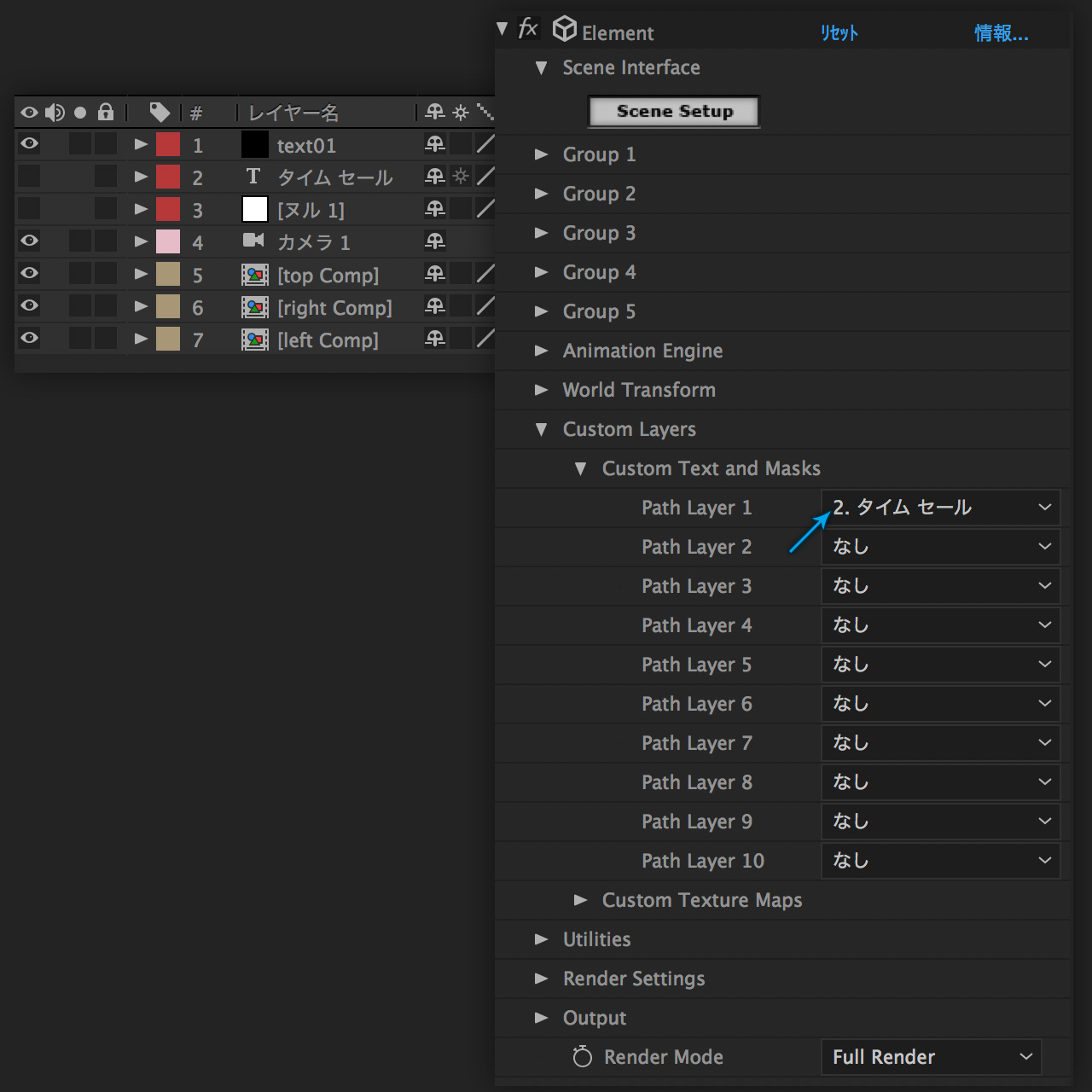Viewport: 1092px width, 1092px height.
Task: Click the Element cube icon
Action: pos(564,29)
